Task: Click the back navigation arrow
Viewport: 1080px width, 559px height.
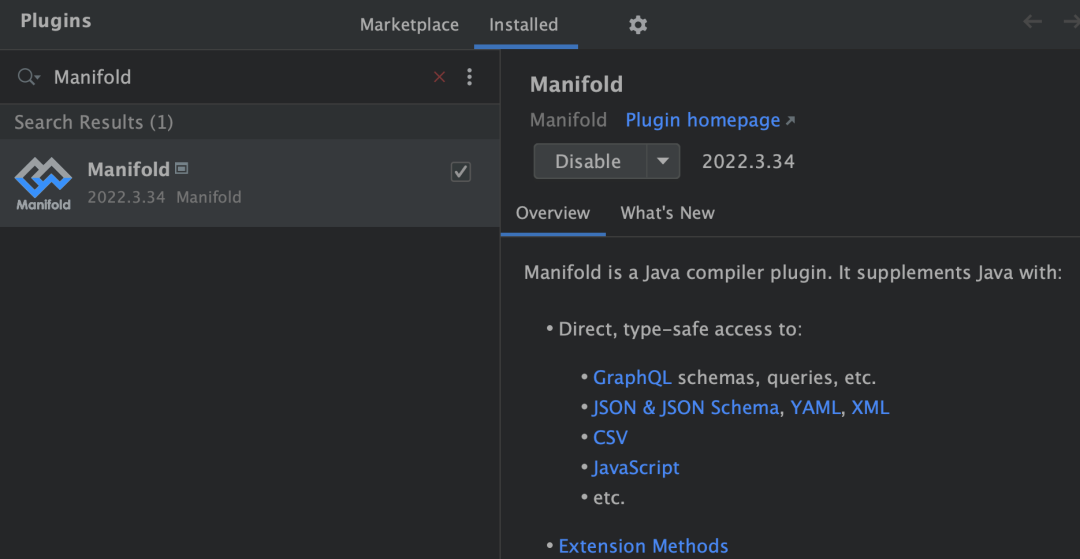Action: click(1032, 22)
